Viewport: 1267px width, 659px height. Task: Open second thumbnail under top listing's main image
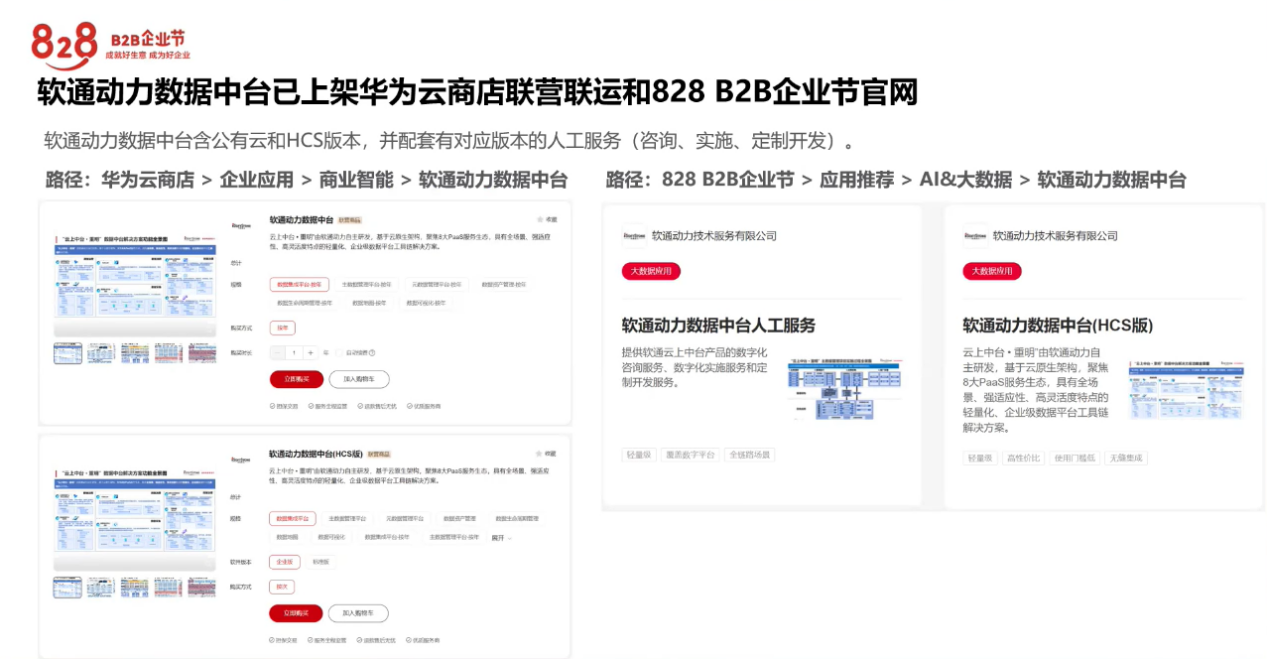pyautogui.click(x=101, y=352)
